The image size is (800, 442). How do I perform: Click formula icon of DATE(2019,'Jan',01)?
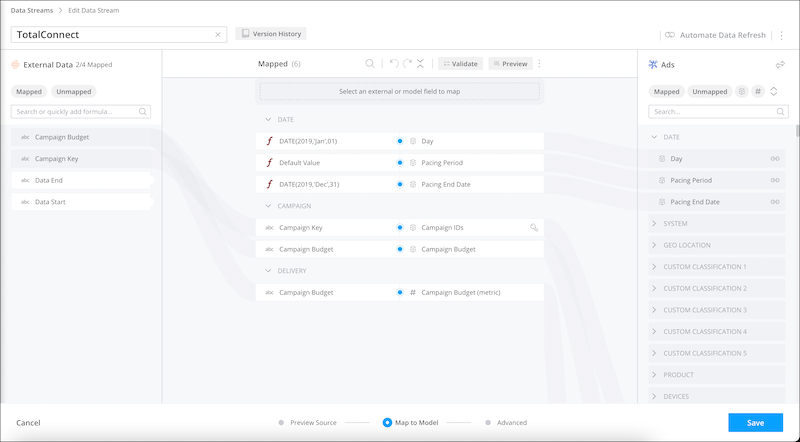(x=269, y=141)
